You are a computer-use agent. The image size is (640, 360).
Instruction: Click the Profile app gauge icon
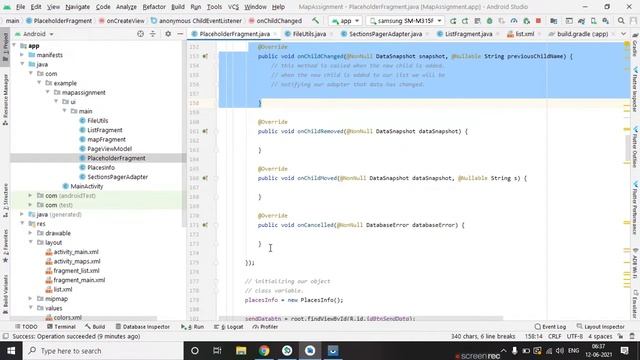click(x=514, y=21)
